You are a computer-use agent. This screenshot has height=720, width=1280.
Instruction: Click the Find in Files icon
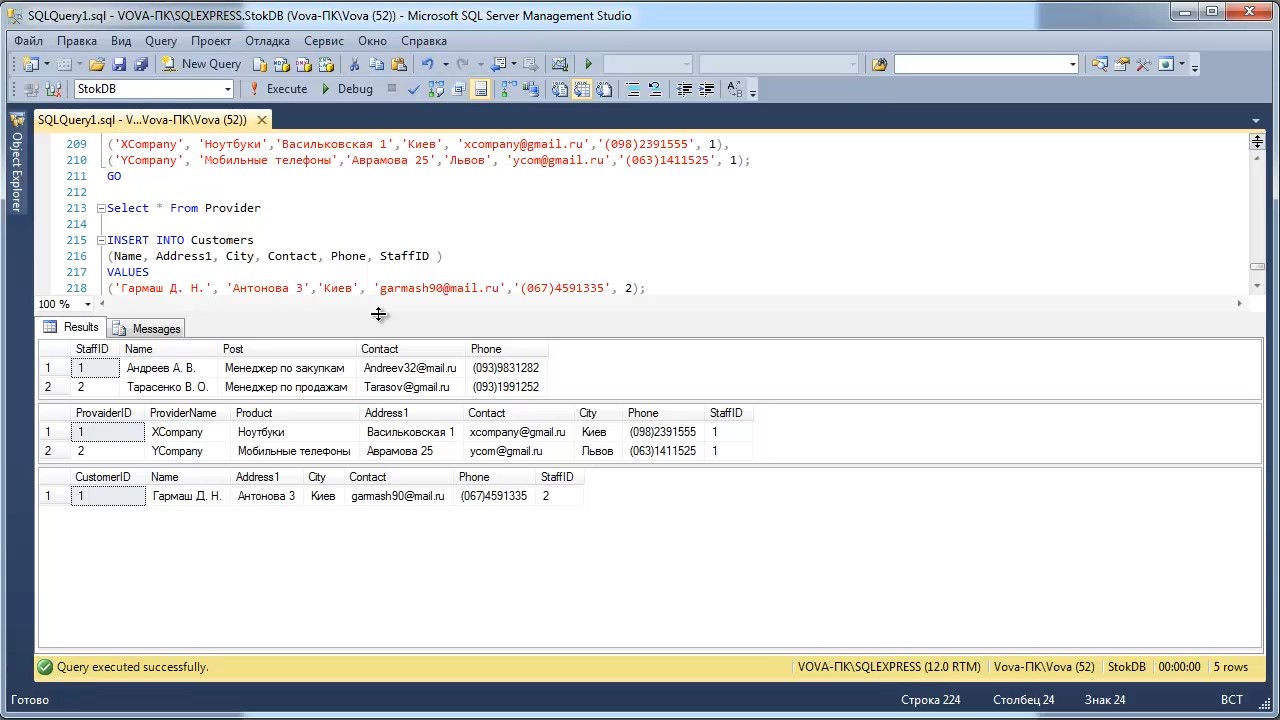tap(879, 64)
